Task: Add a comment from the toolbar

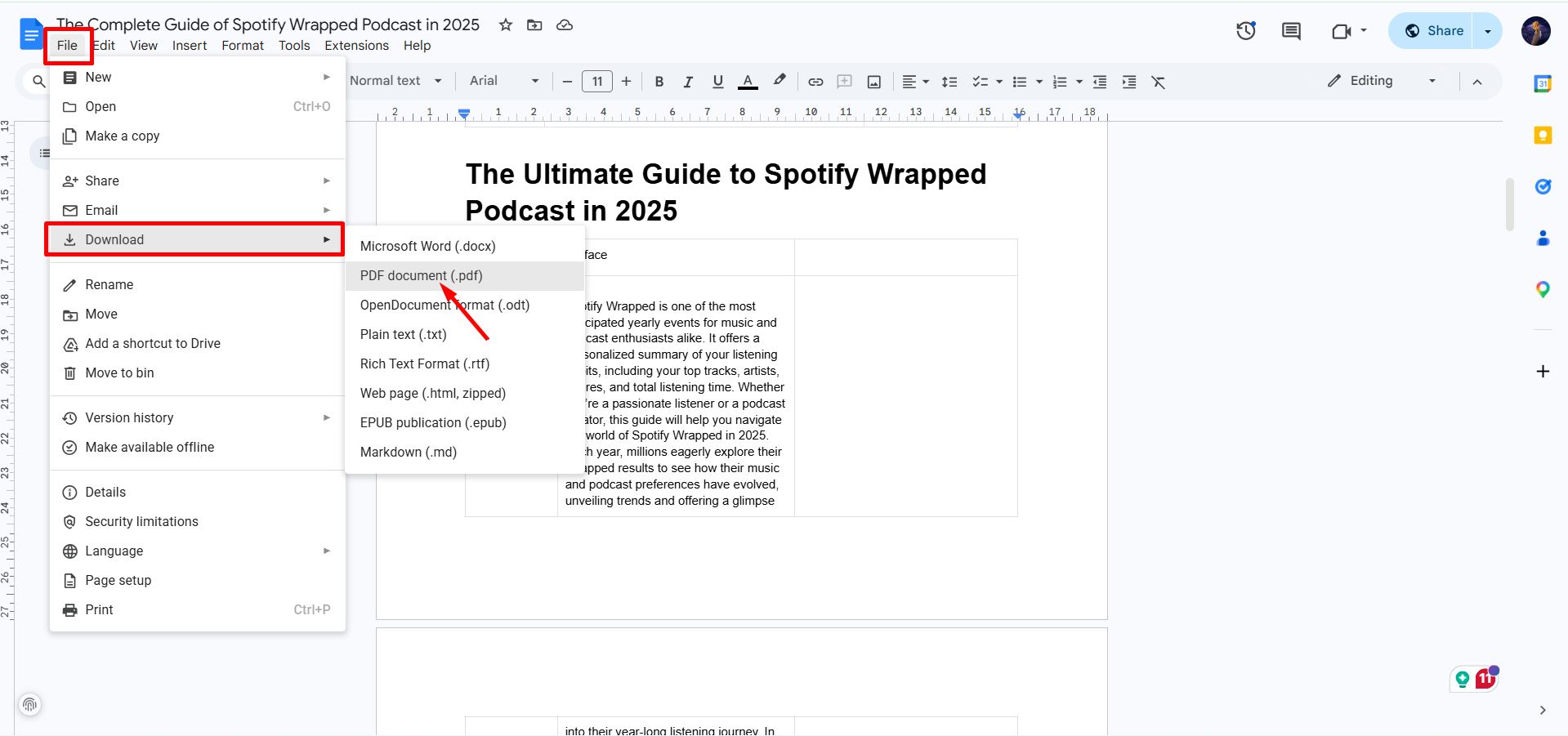Action: 845,81
